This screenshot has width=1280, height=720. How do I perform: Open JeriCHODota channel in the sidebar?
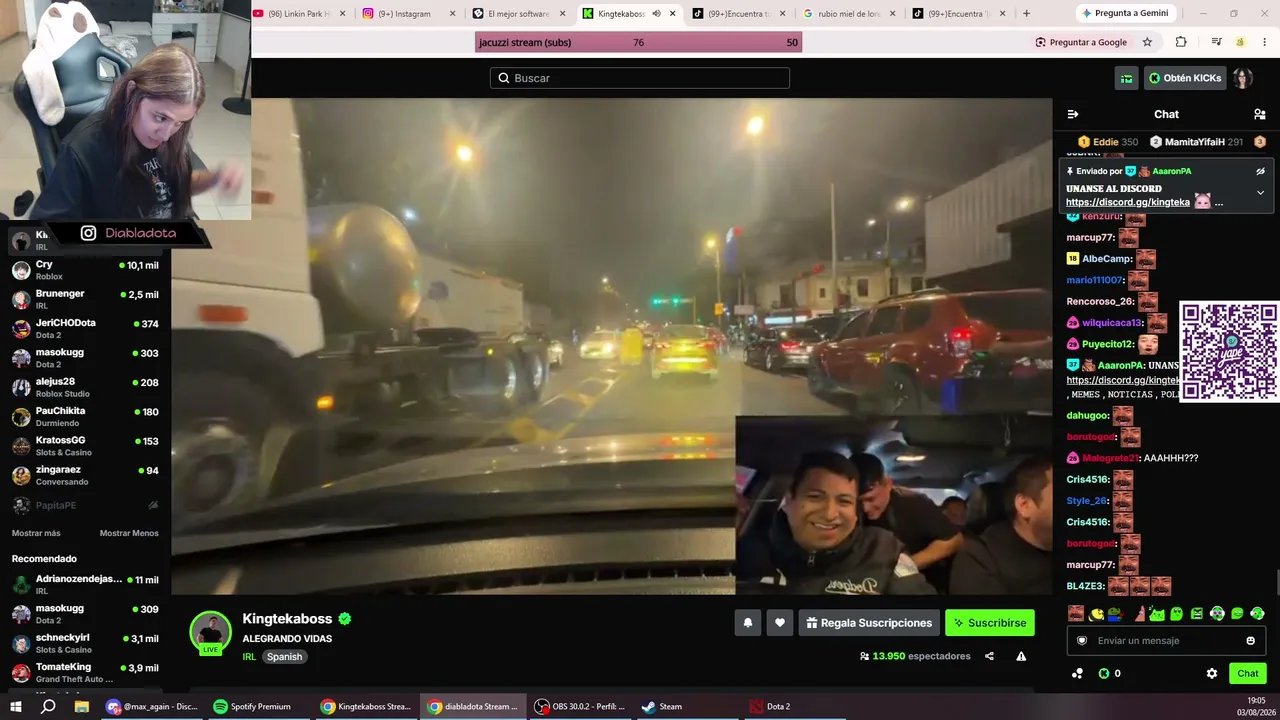coord(85,329)
